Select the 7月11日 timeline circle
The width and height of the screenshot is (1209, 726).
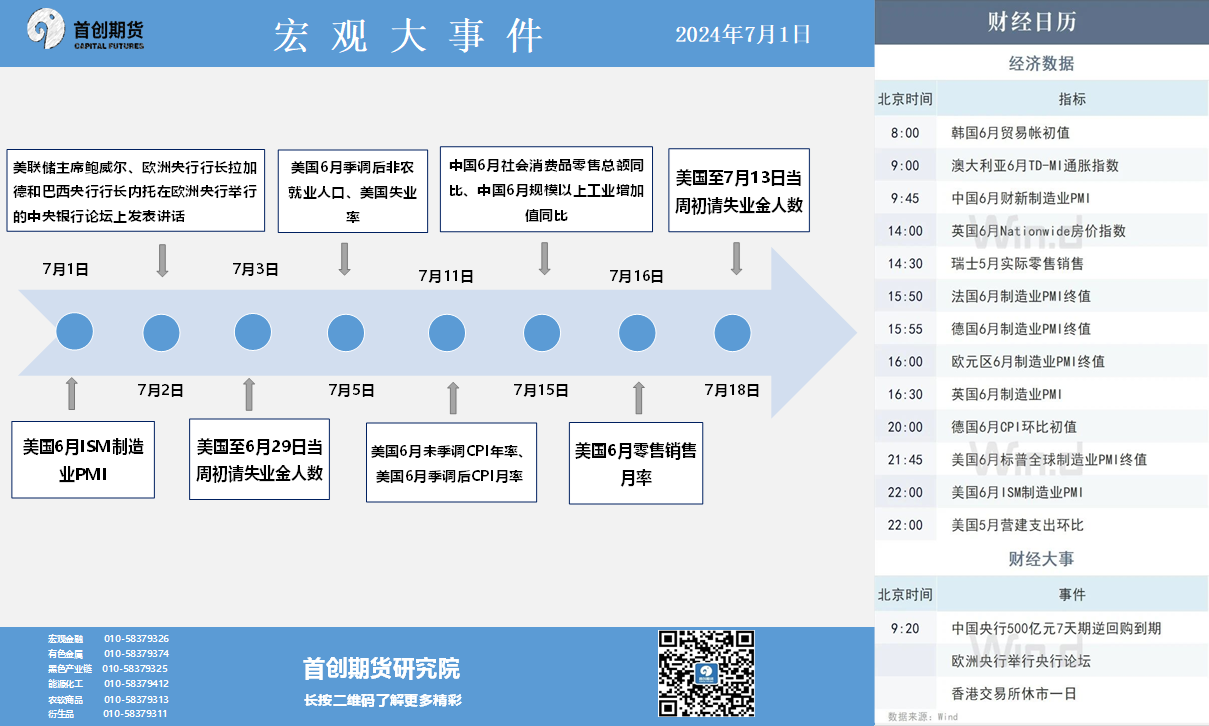click(446, 332)
